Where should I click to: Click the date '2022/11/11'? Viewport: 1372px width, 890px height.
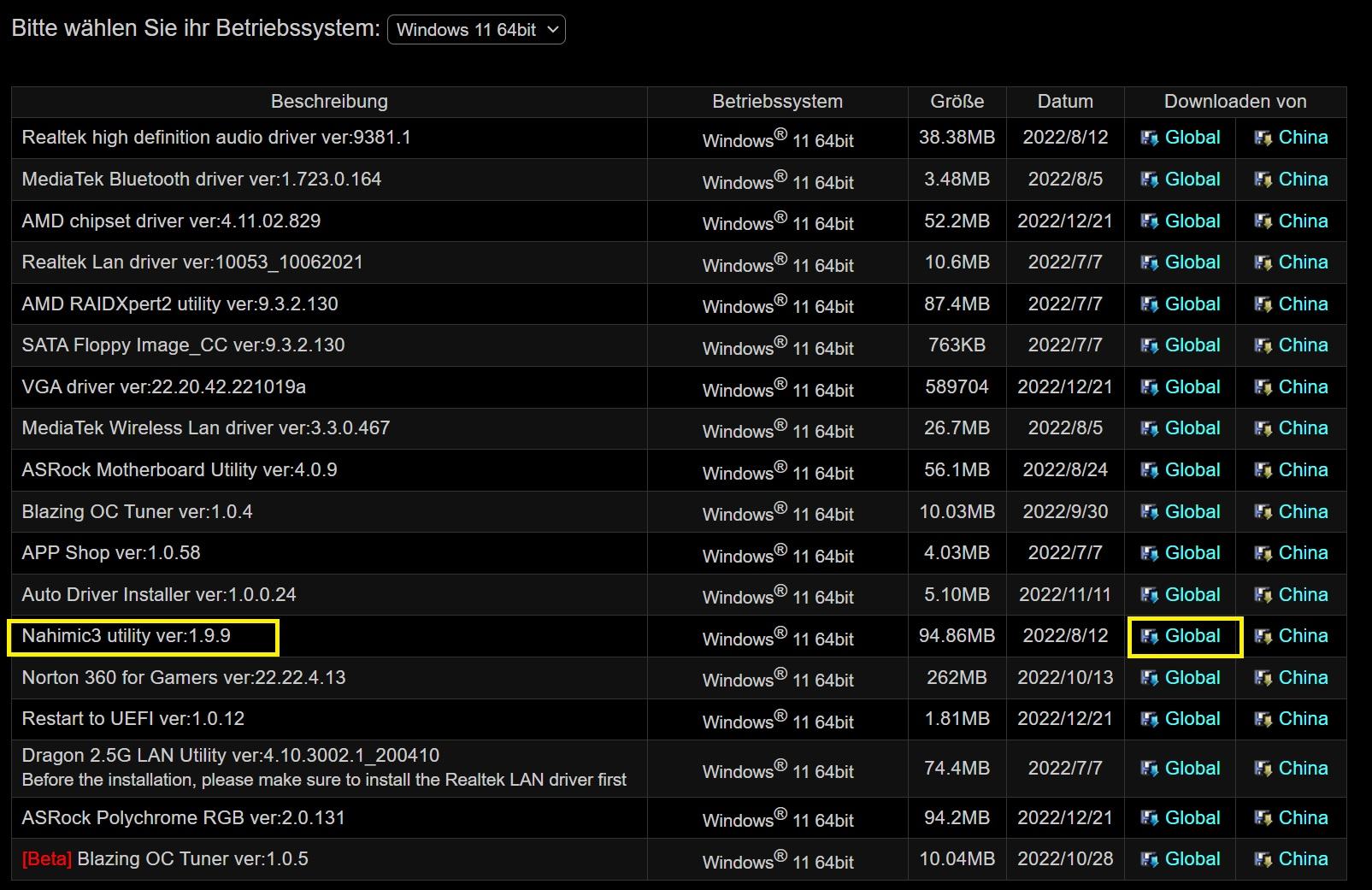(x=1065, y=595)
